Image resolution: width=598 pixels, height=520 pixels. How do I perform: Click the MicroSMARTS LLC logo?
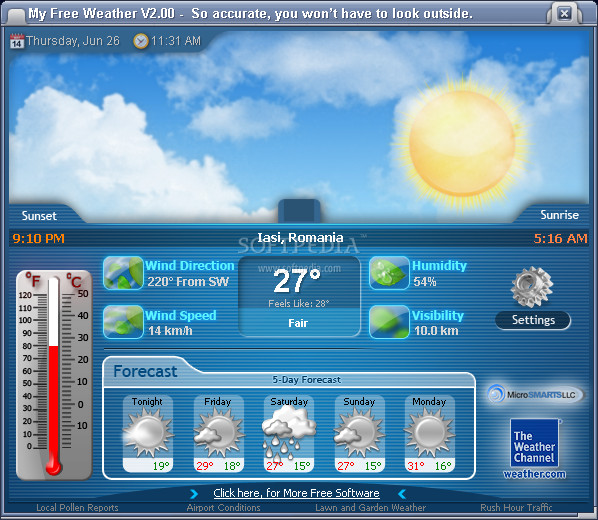(535, 394)
